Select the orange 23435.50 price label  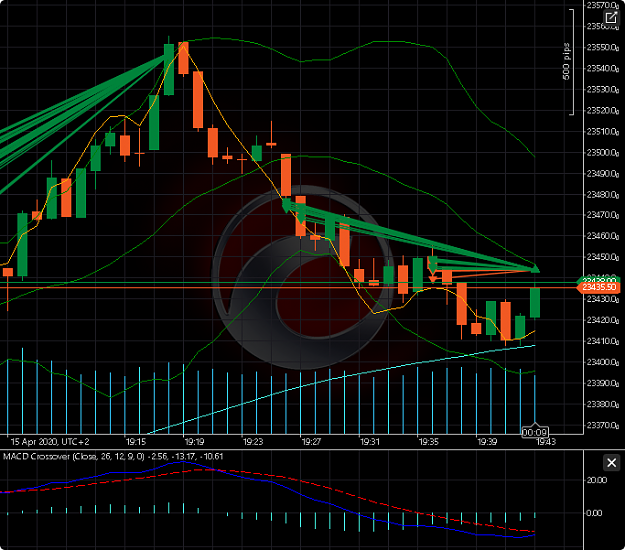[x=599, y=287]
